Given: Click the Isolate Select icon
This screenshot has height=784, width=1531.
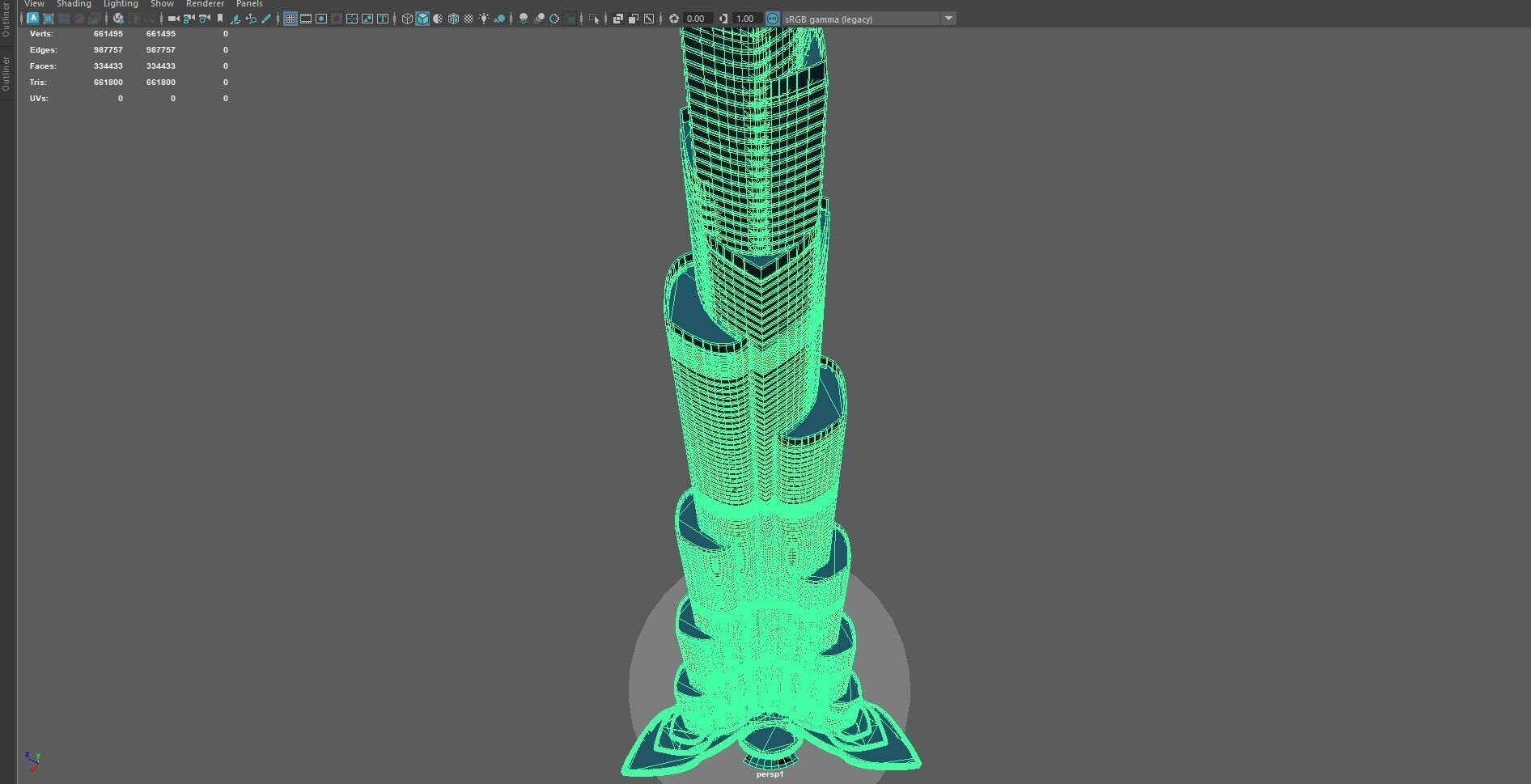Looking at the screenshot, I should (x=594, y=18).
